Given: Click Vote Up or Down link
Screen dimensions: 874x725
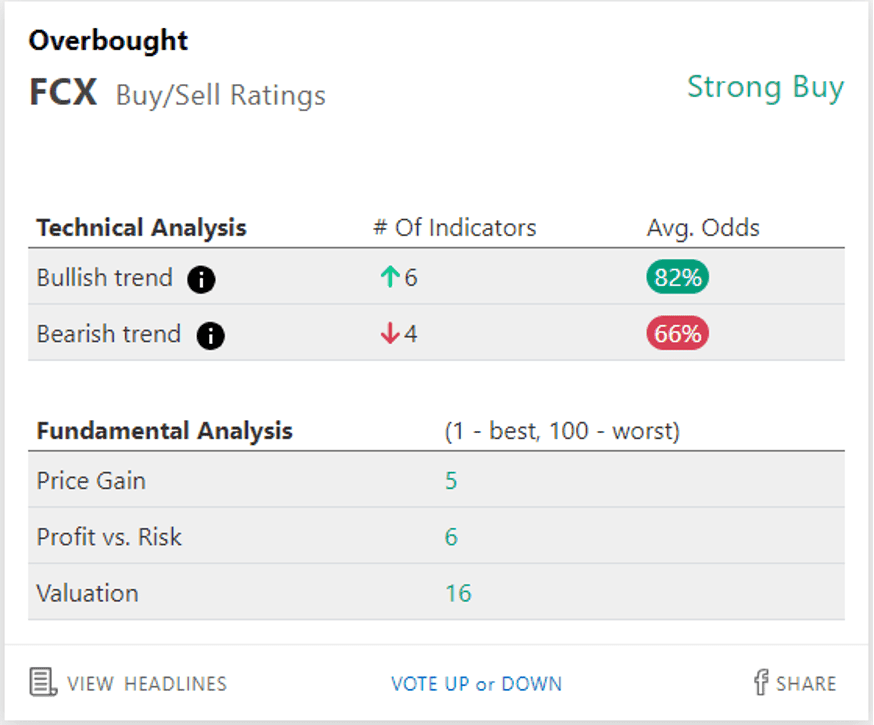Looking at the screenshot, I should click(477, 684).
